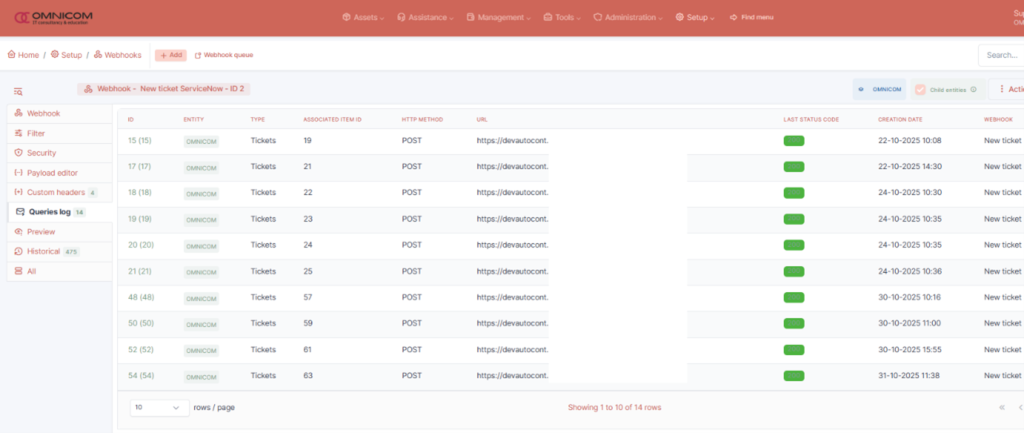The height and width of the screenshot is (433, 1024).
Task: Toggle the Child entities checkbox
Action: 920,89
